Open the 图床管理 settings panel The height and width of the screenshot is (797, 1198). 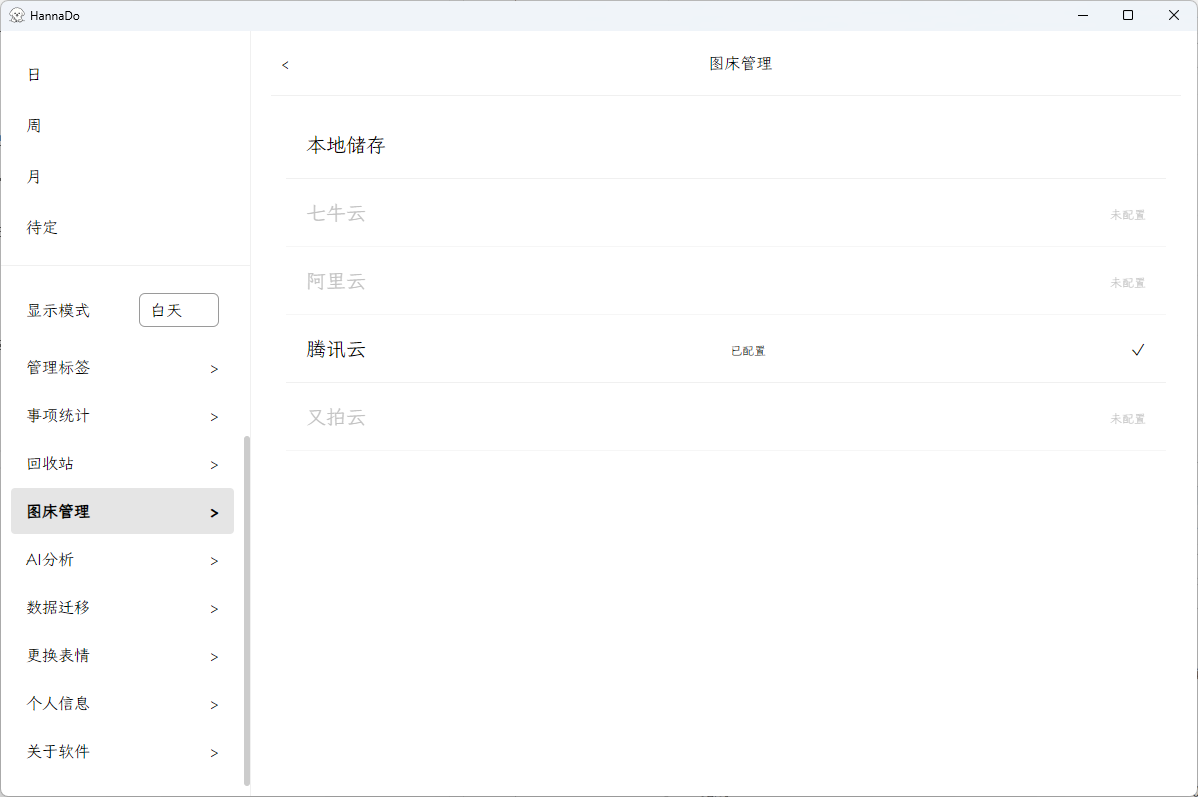(x=57, y=511)
